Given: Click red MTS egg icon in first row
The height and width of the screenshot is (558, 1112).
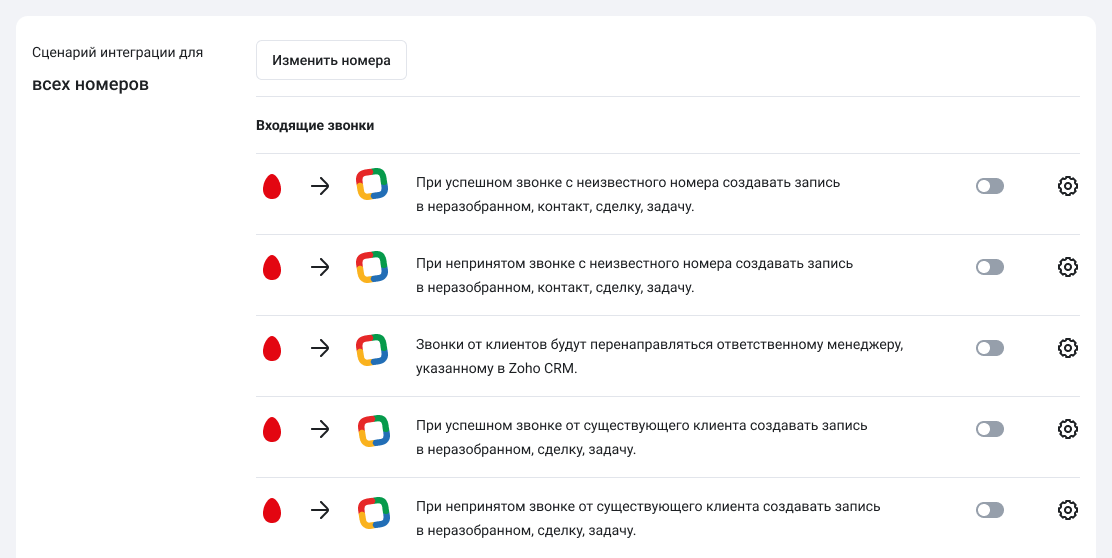Looking at the screenshot, I should tap(271, 187).
